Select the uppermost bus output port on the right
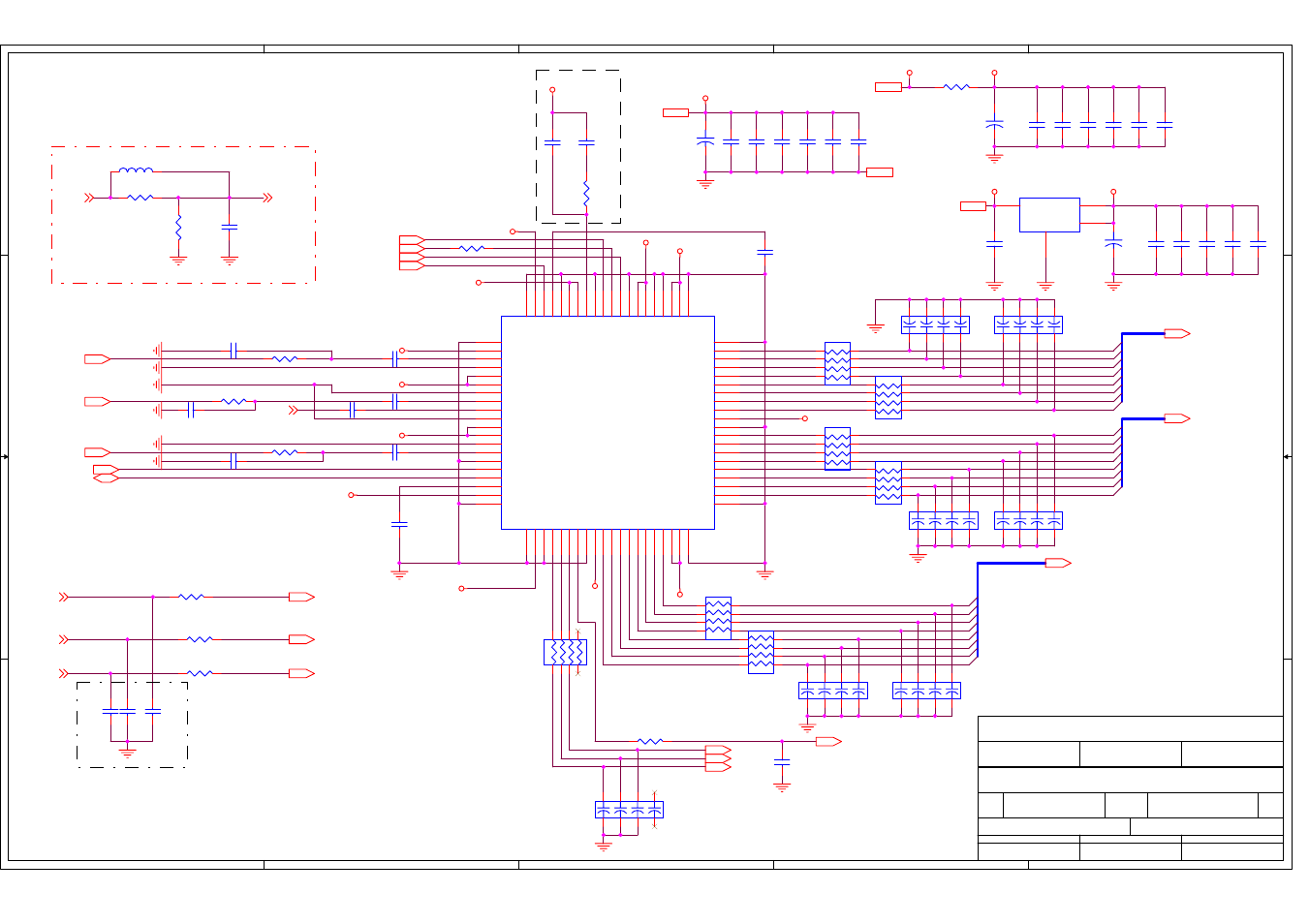This screenshot has height=924, width=1309. coord(1177,334)
